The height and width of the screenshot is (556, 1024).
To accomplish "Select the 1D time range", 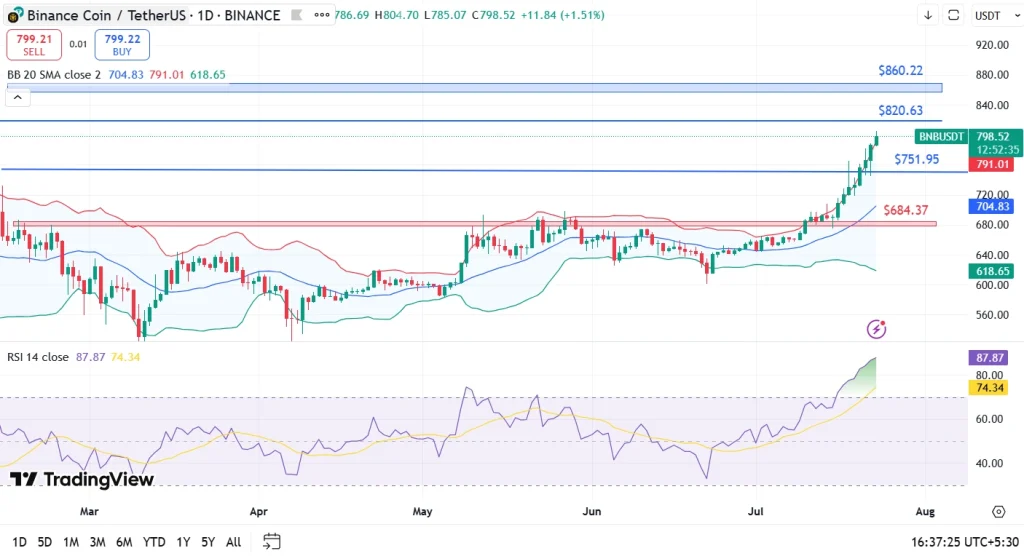I will (19, 542).
